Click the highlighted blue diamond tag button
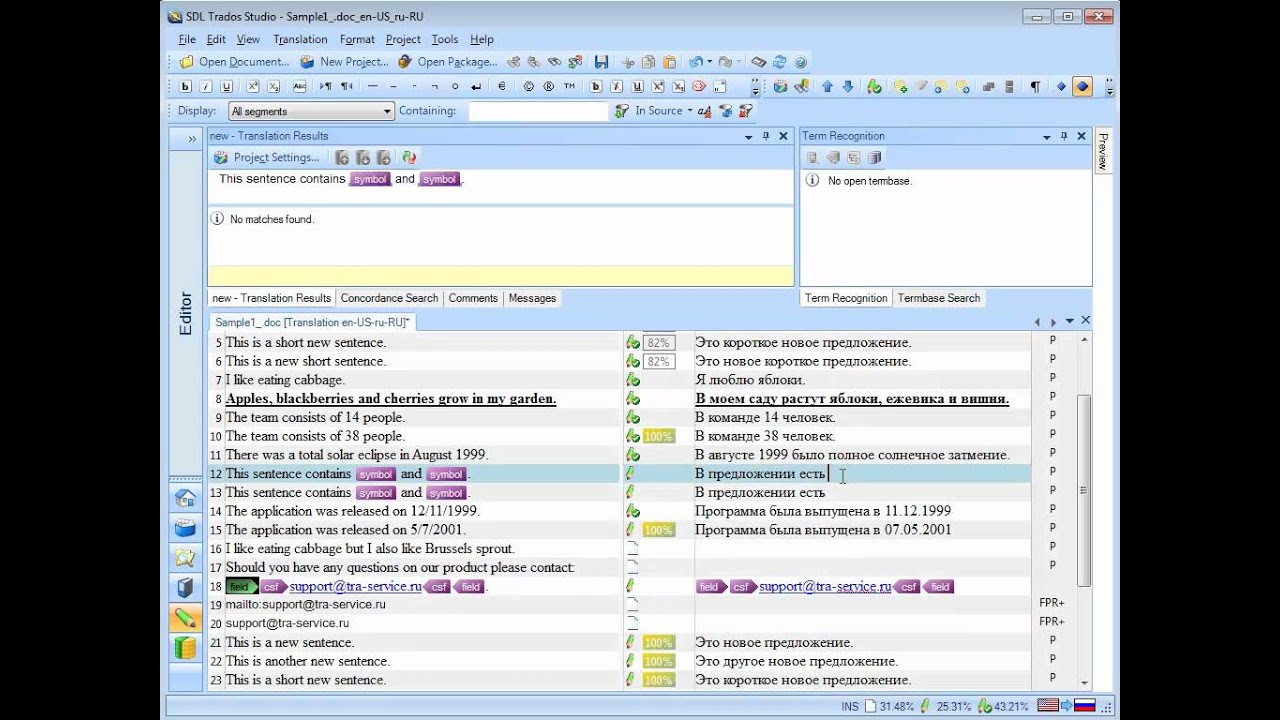 pos(1082,87)
